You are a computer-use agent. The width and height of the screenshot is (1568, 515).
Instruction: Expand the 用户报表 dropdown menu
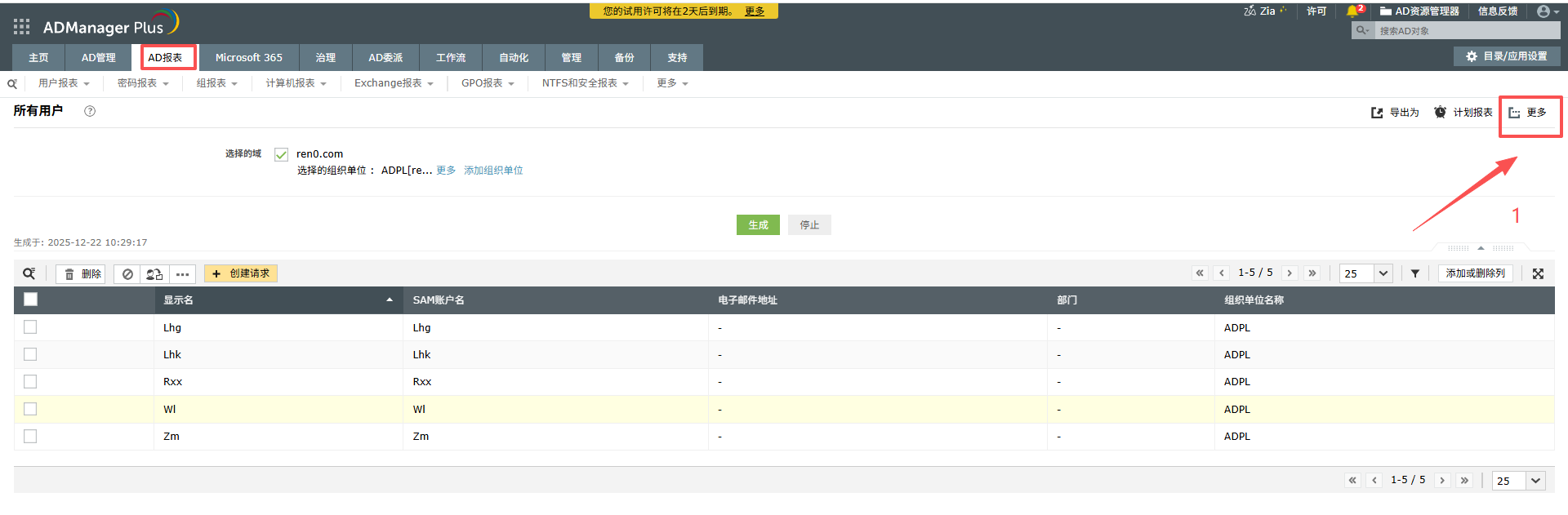64,83
